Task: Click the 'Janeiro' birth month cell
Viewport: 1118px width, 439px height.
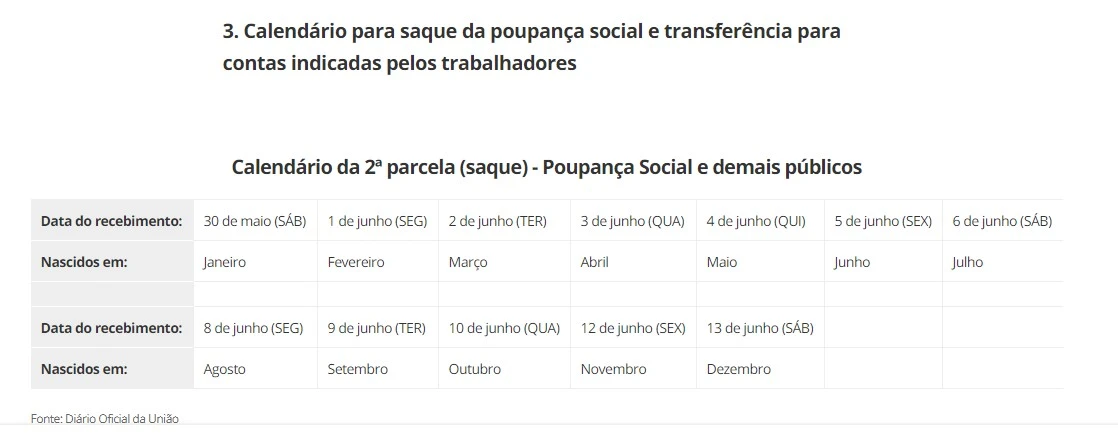Action: click(224, 262)
